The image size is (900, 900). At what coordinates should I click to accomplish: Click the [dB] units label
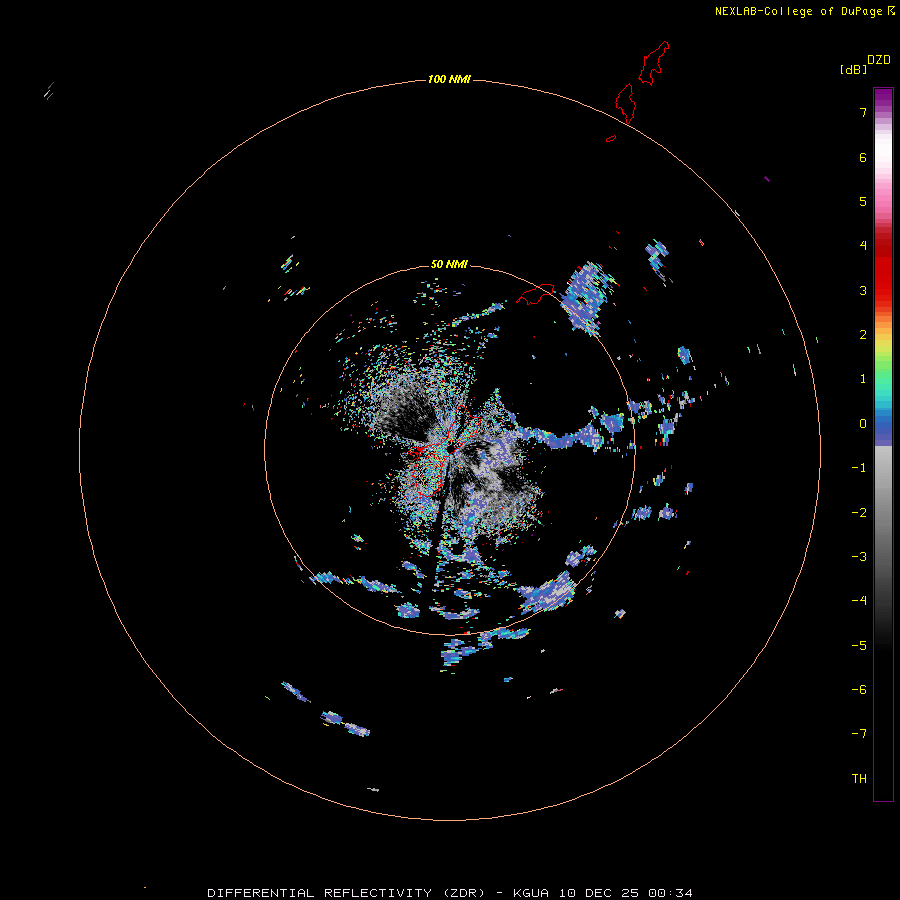(854, 69)
